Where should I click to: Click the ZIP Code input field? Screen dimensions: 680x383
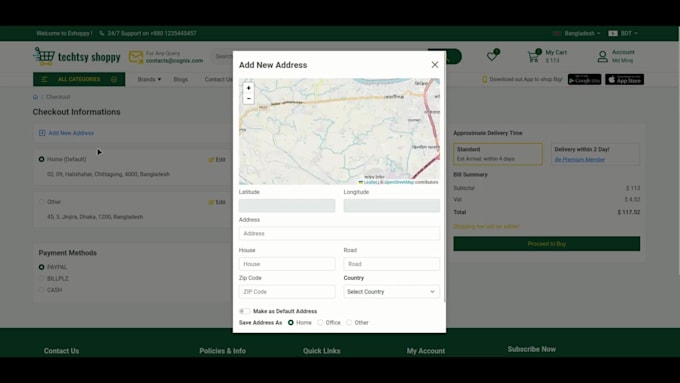point(287,291)
